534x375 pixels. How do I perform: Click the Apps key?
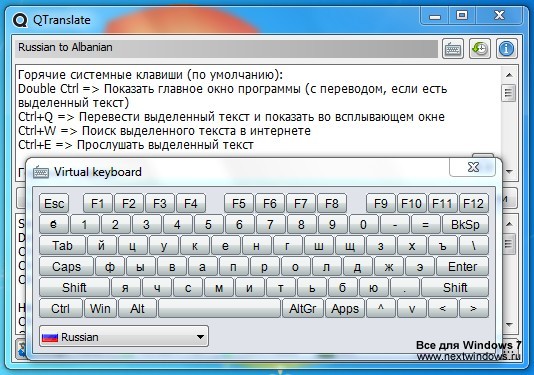point(345,309)
